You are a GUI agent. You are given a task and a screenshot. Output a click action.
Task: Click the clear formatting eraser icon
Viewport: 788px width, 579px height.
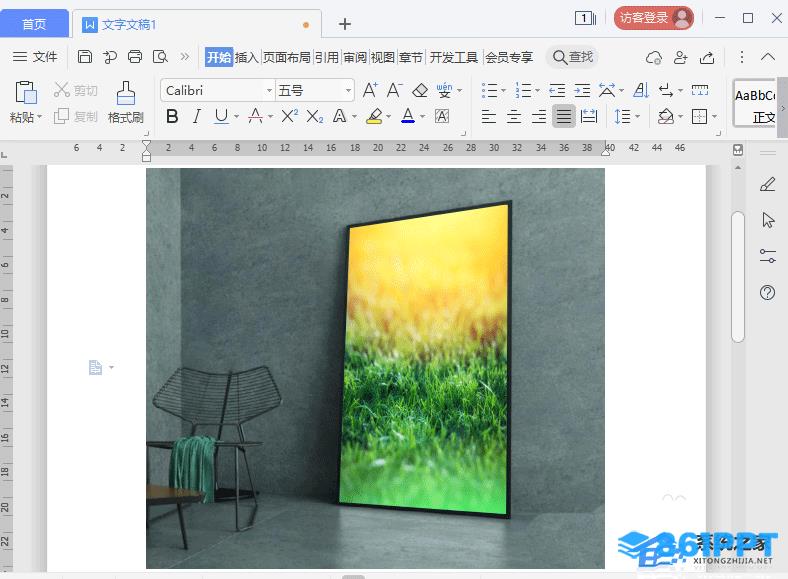pos(420,90)
